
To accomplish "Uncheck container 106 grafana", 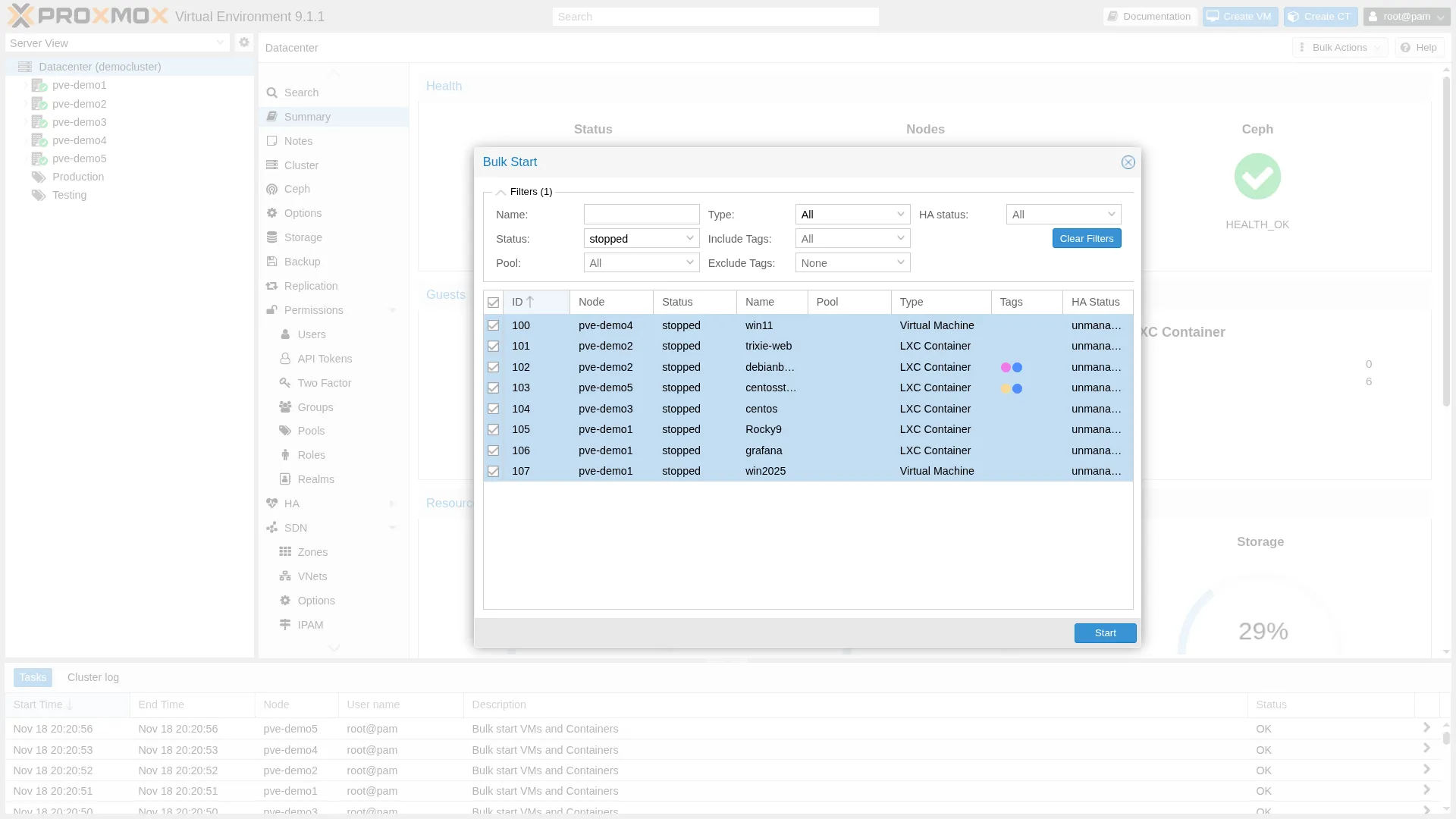I will coord(494,450).
